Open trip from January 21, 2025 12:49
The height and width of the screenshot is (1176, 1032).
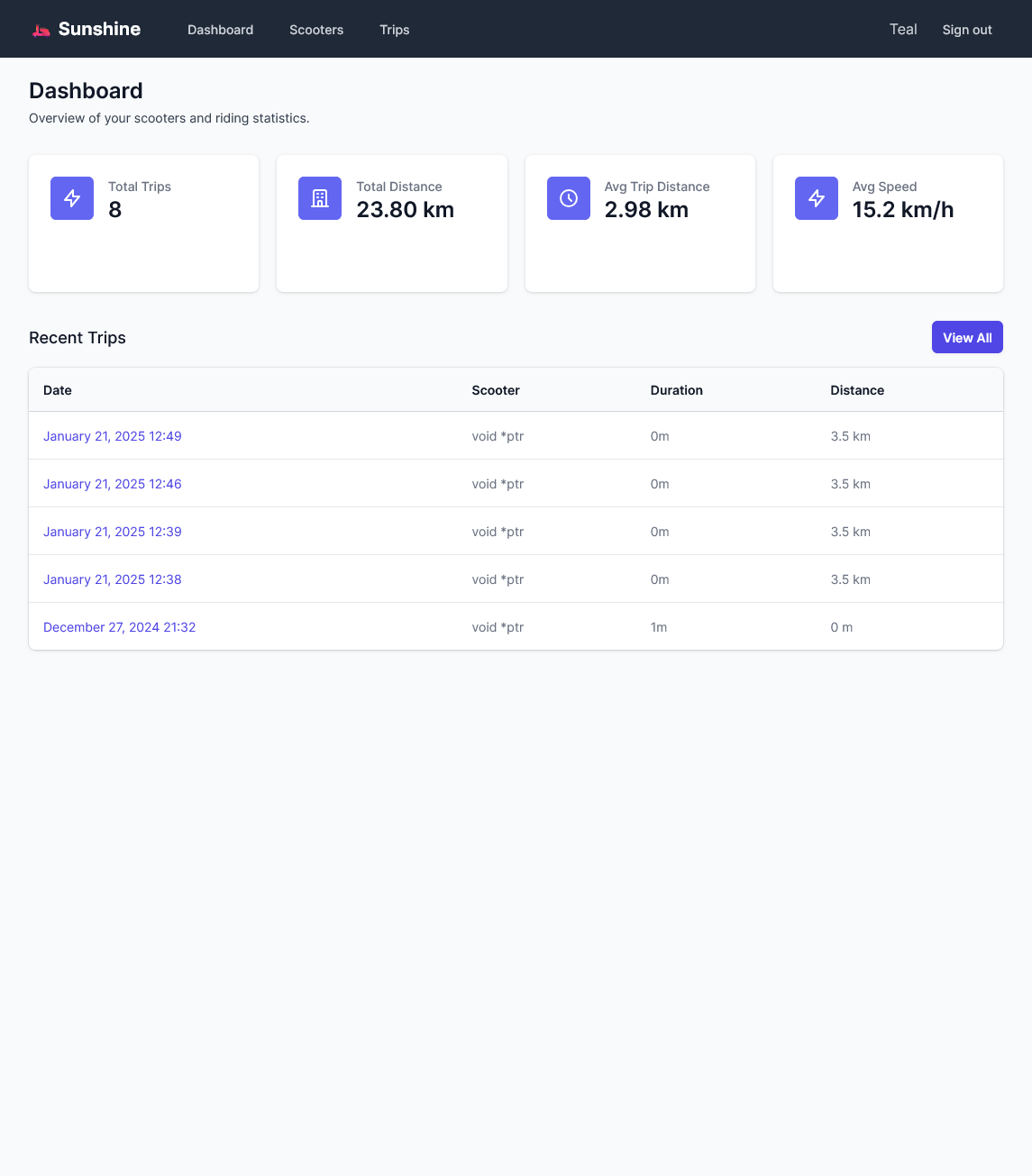pyautogui.click(x=113, y=436)
